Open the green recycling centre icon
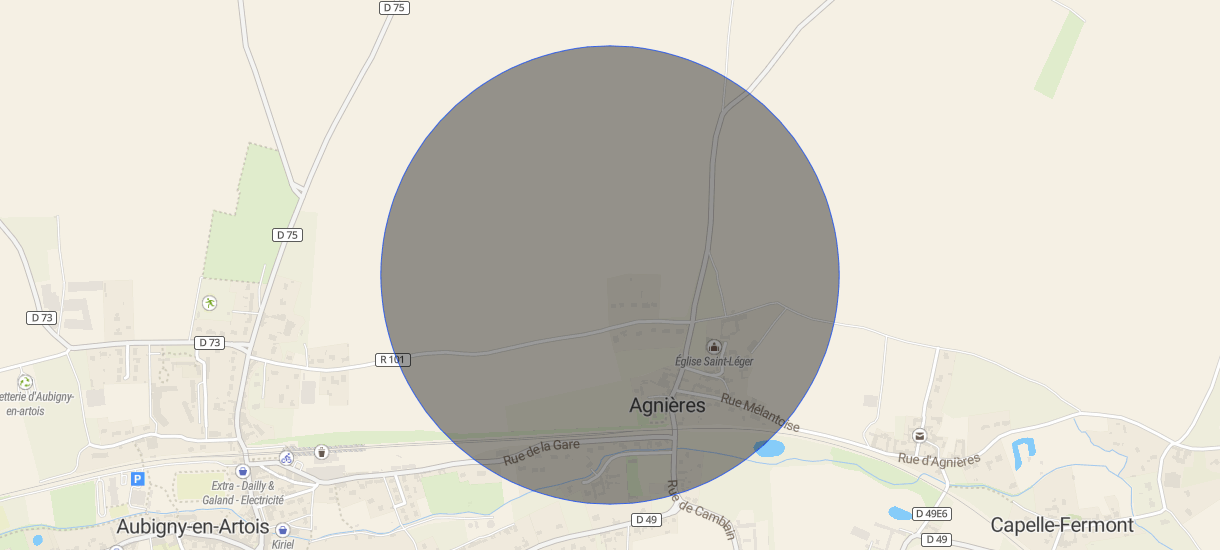Viewport: 1220px width, 550px height. [25, 382]
